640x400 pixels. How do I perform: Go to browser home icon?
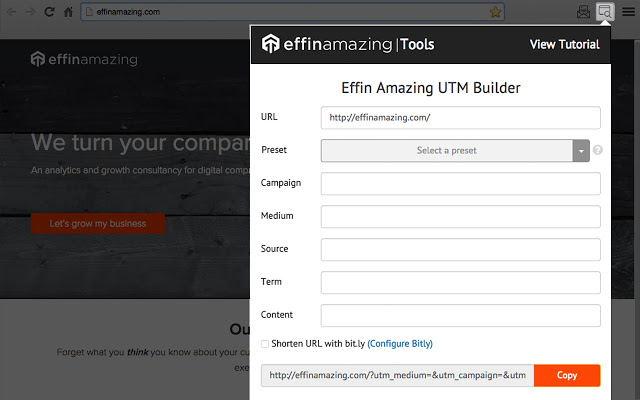(69, 12)
